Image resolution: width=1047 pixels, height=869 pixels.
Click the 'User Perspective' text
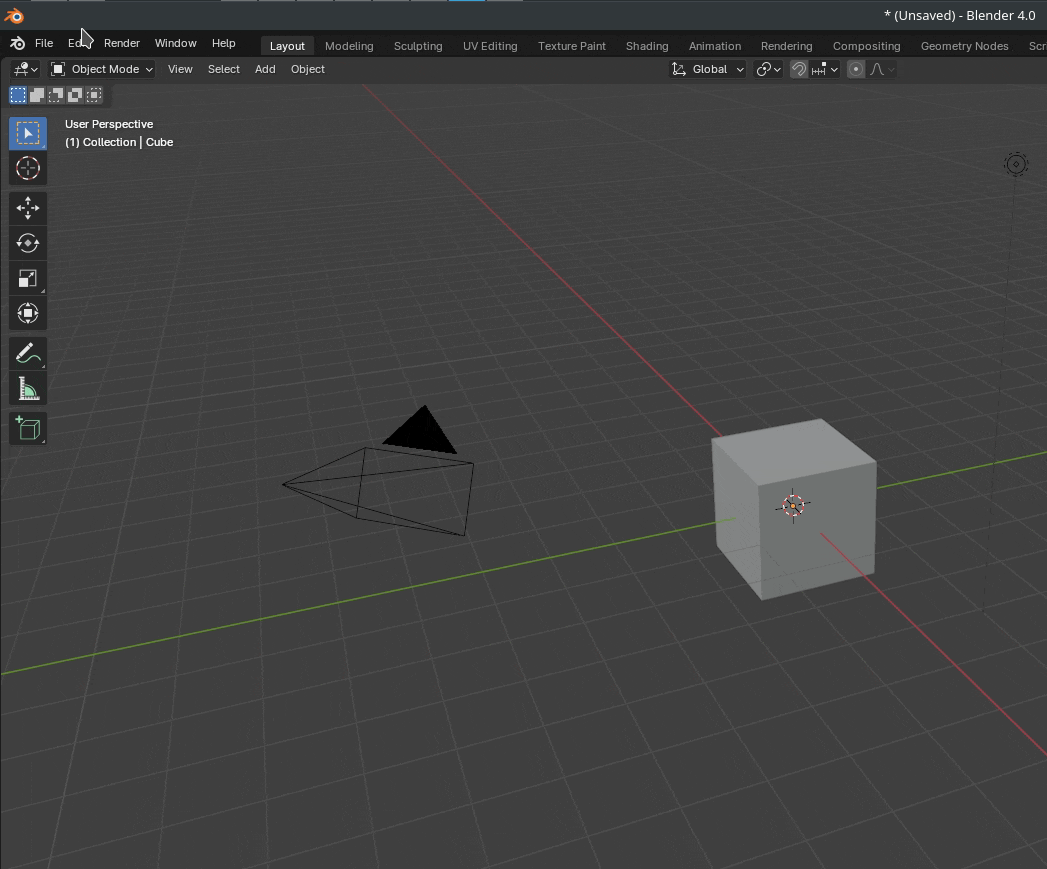click(x=109, y=124)
